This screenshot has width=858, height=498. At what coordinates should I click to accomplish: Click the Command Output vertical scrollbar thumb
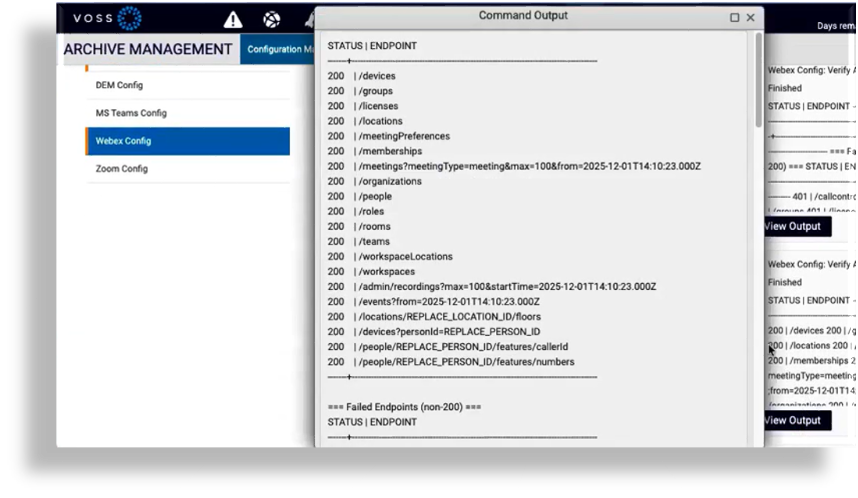point(758,79)
